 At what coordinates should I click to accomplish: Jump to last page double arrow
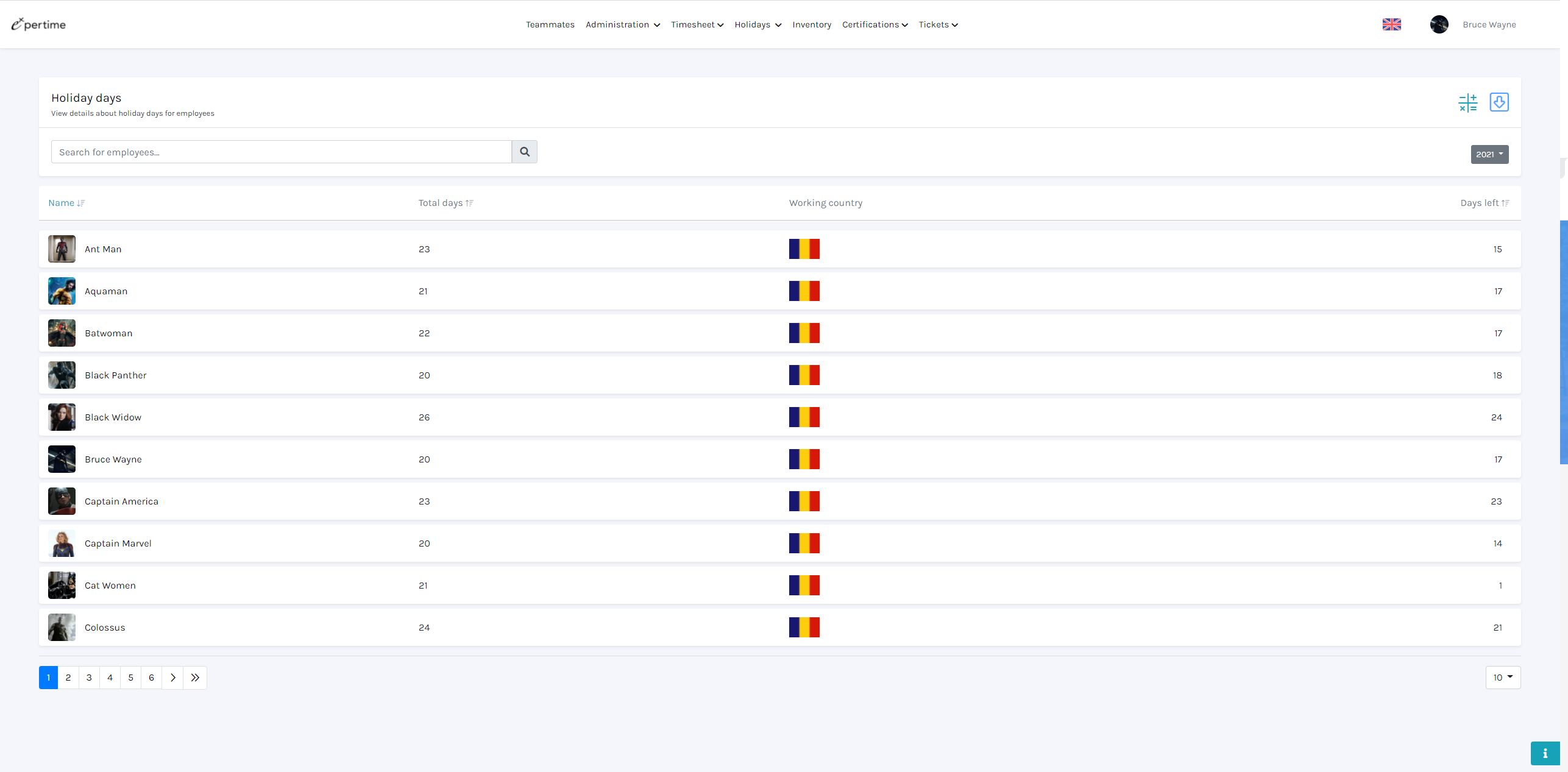point(195,678)
